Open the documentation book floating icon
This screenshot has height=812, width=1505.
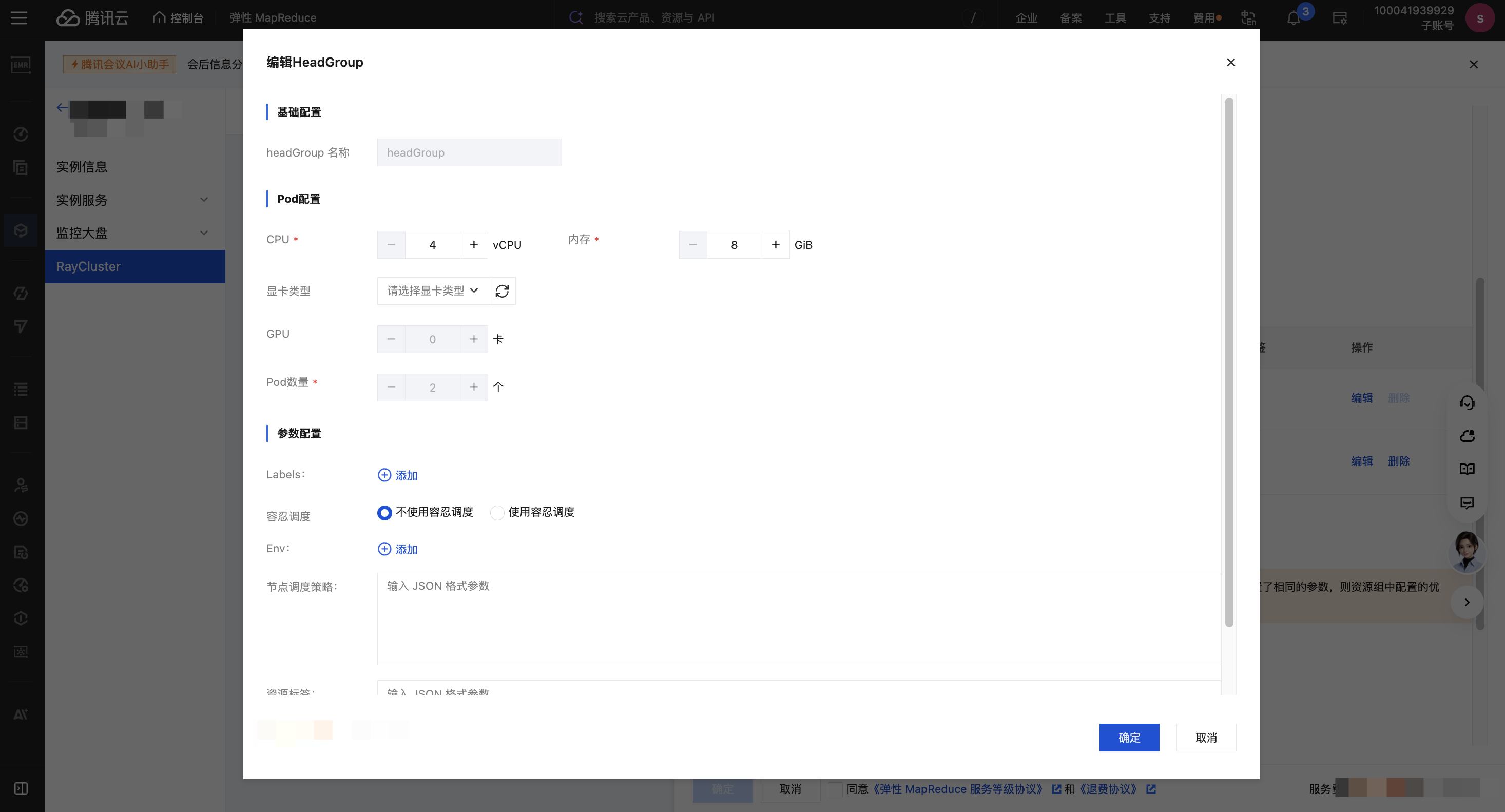pyautogui.click(x=1467, y=469)
